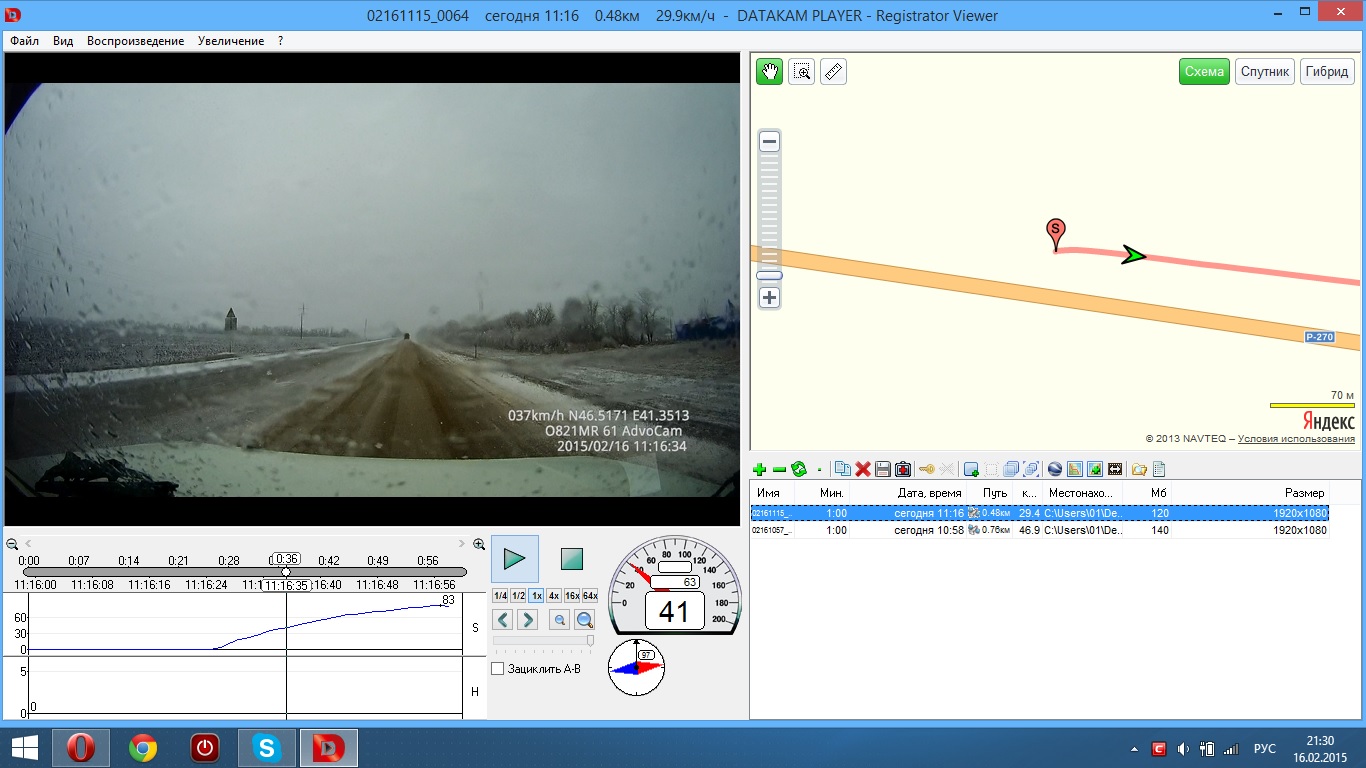1366x768 pixels.
Task: Enable the Зациклить А-В checkbox
Action: click(498, 668)
